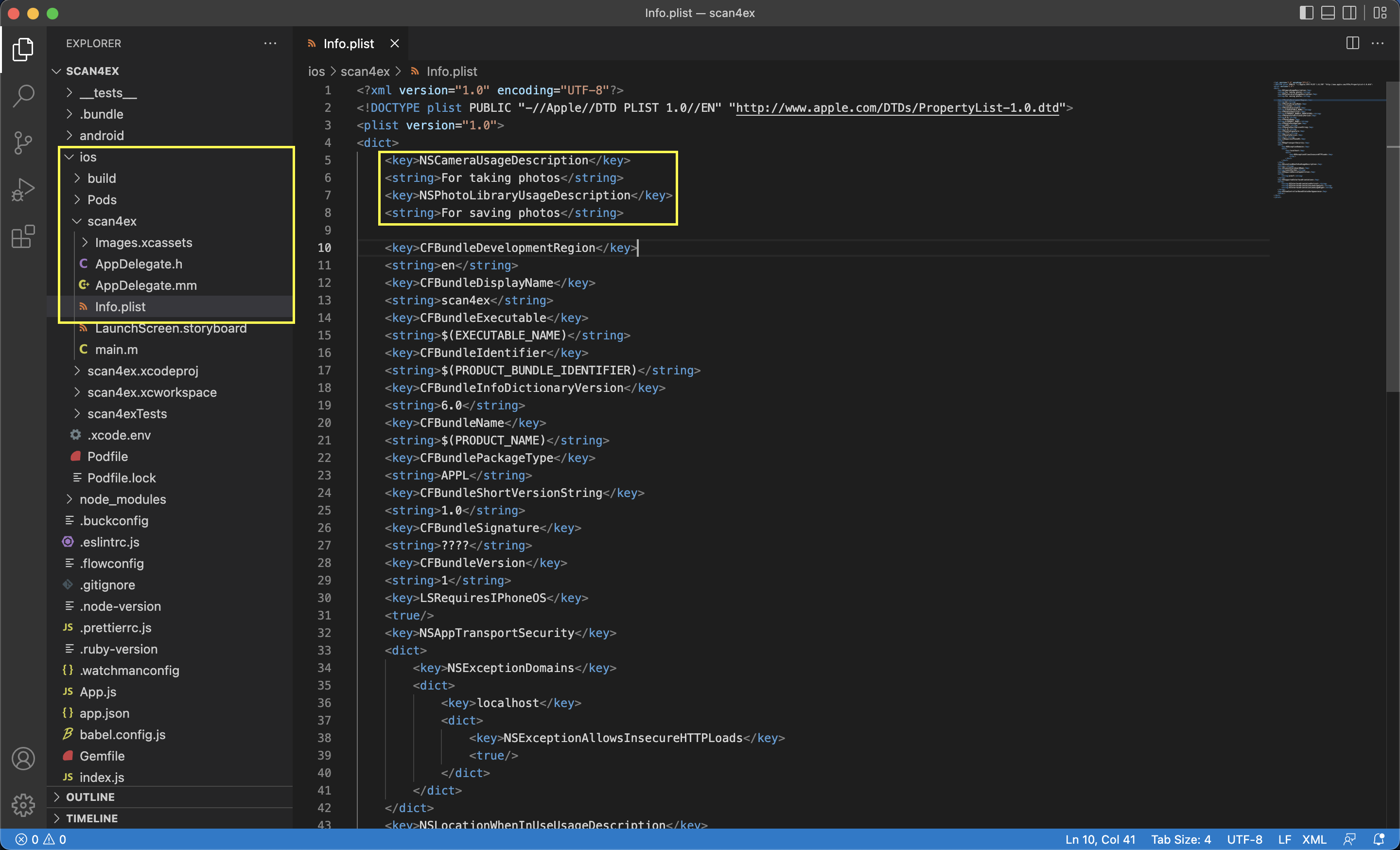This screenshot has width=1400, height=850.
Task: Toggle the secondary side bar visibility
Action: (x=1349, y=13)
